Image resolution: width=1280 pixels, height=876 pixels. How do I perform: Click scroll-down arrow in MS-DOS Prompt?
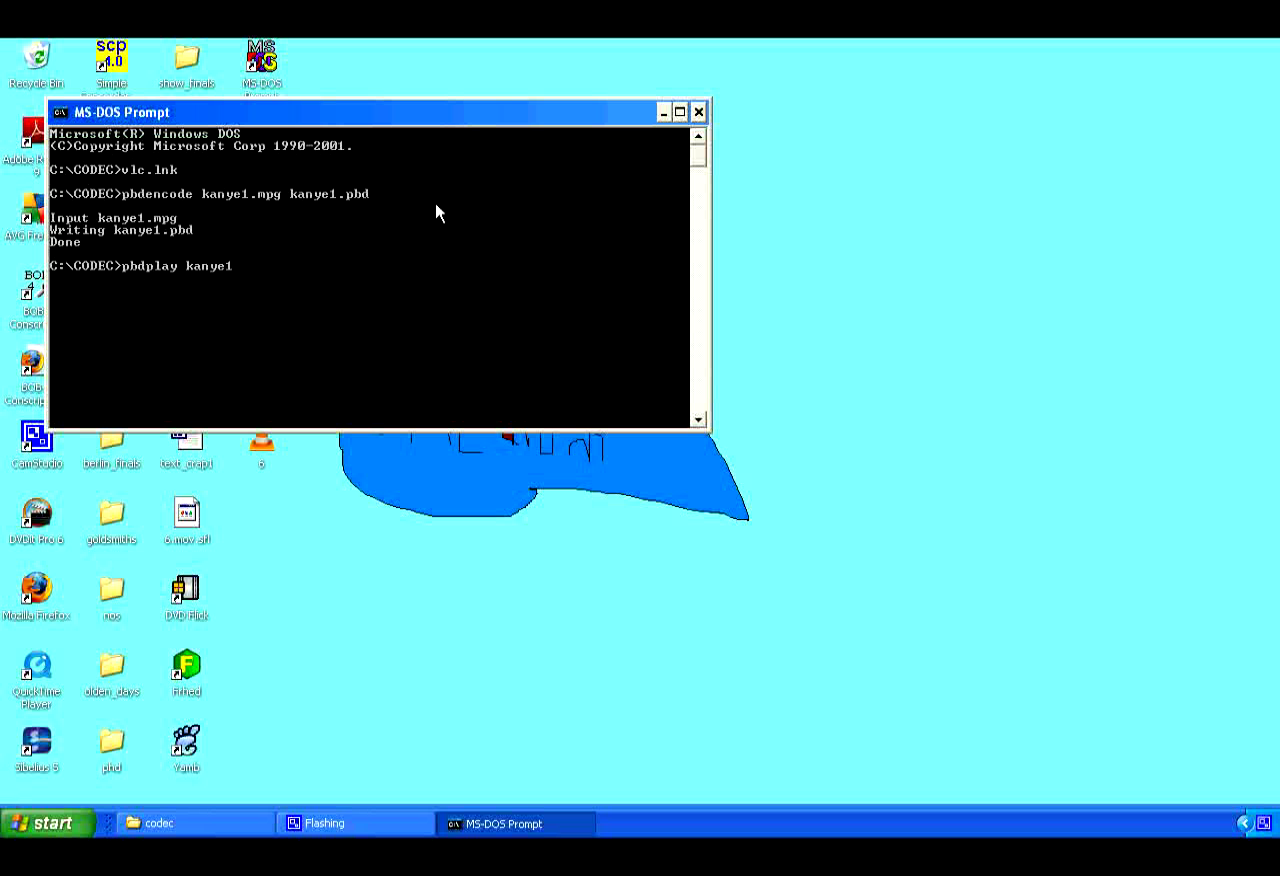pyautogui.click(x=698, y=419)
